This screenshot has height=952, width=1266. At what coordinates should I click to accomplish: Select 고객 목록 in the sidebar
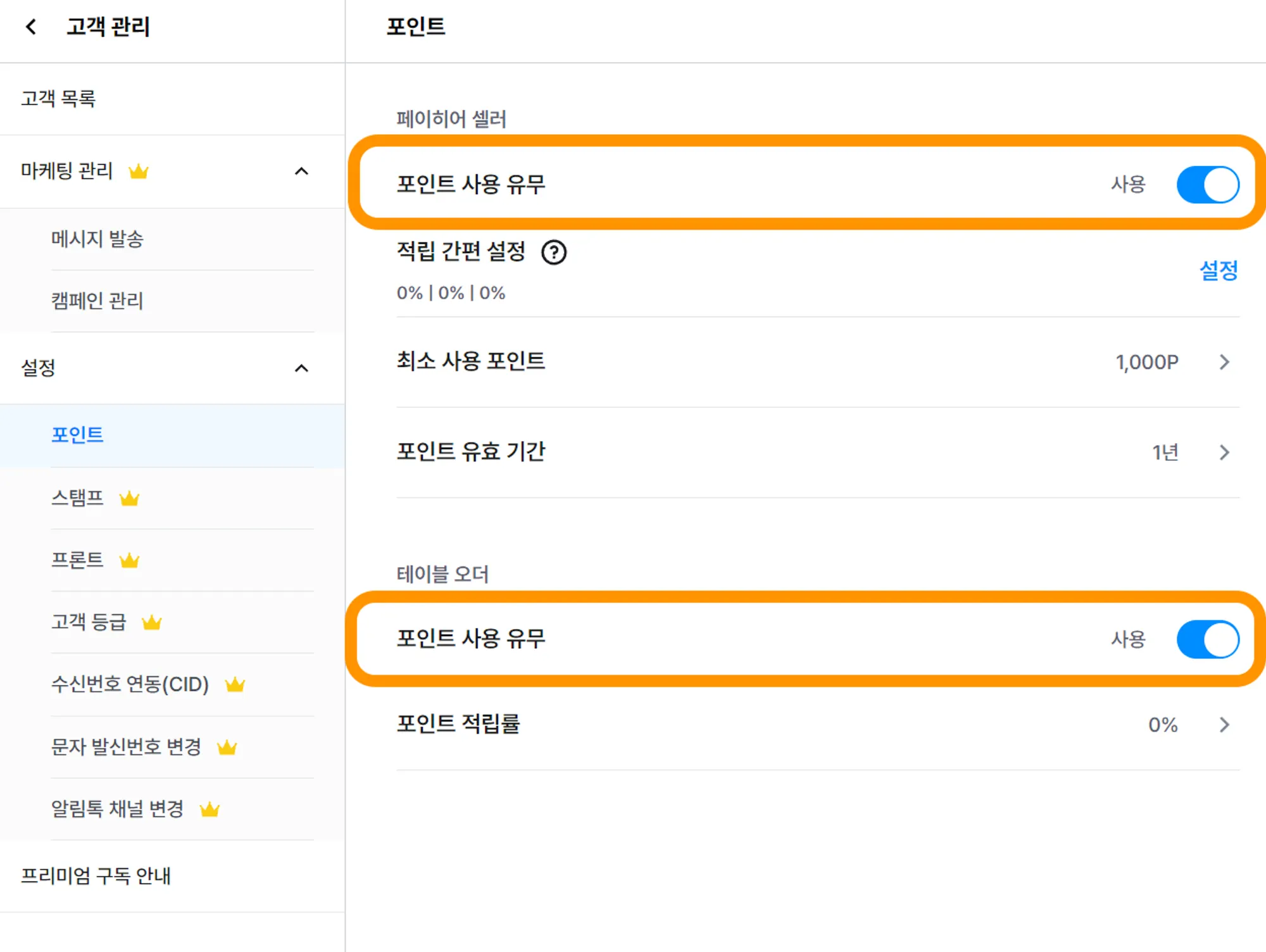click(x=58, y=99)
